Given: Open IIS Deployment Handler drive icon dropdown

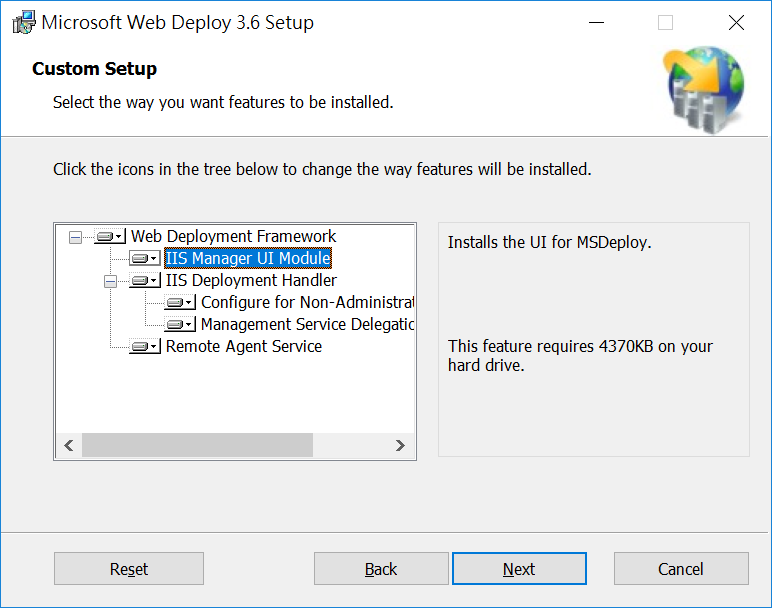Looking at the screenshot, I should (145, 281).
